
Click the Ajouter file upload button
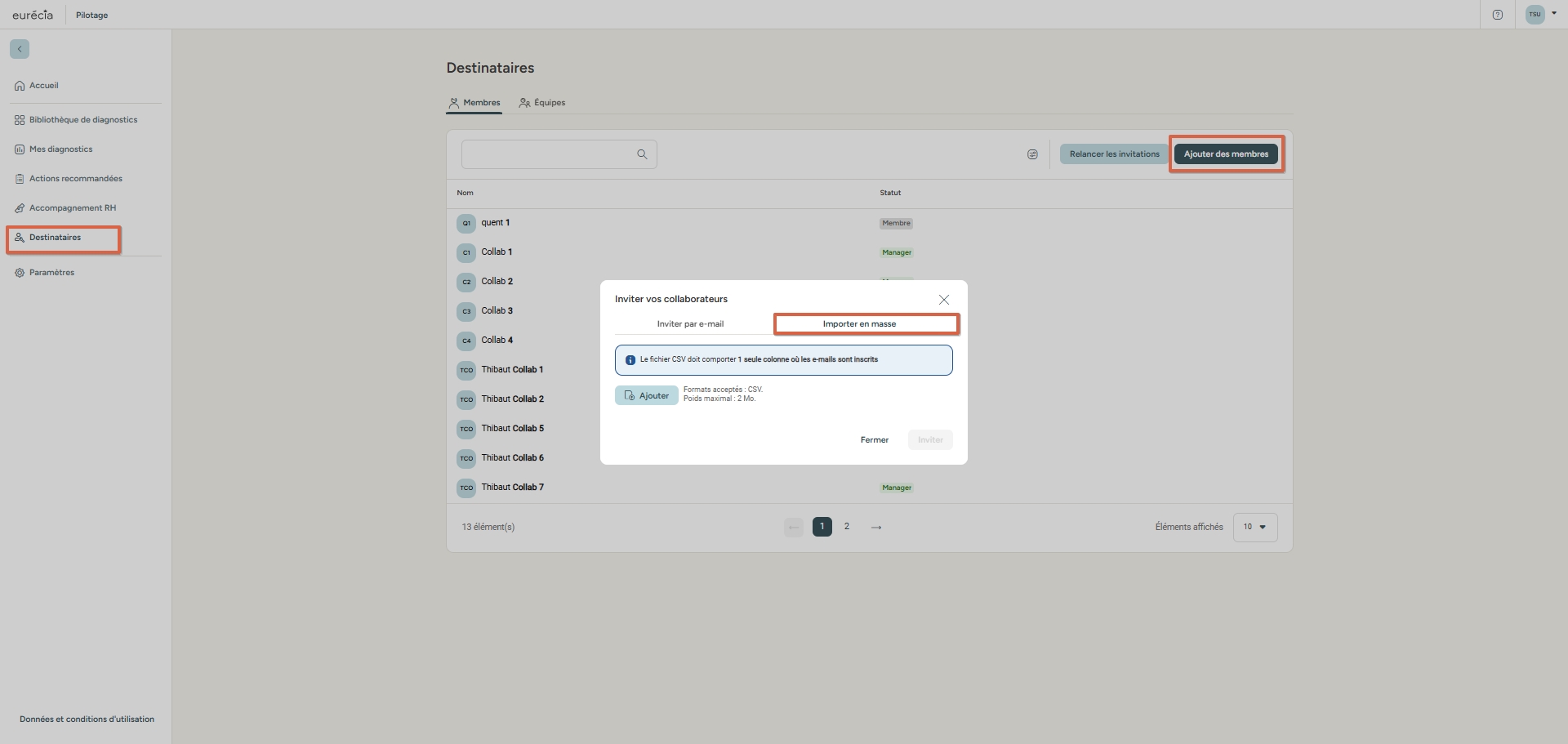(646, 395)
